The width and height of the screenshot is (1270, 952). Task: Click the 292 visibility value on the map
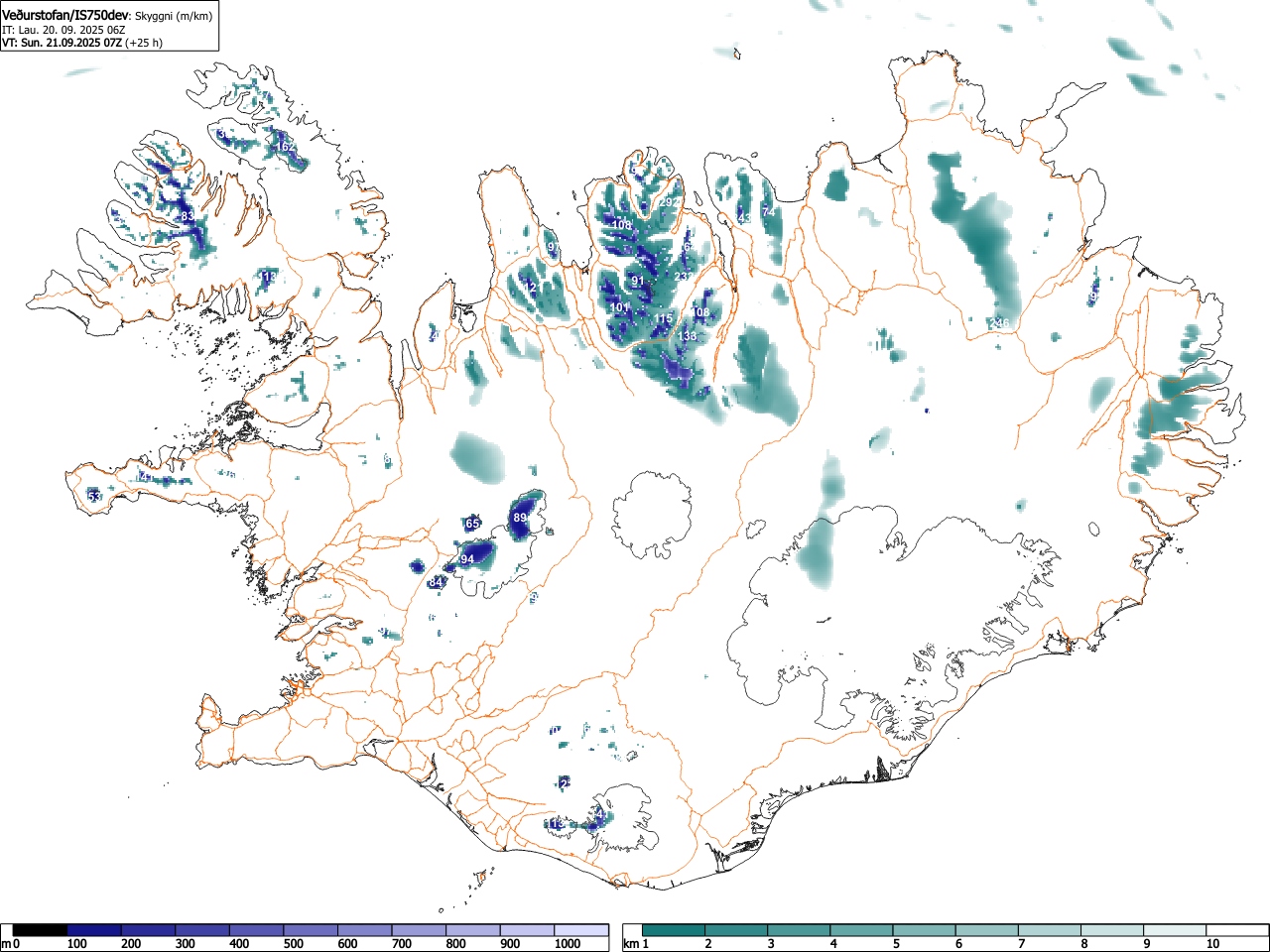click(670, 201)
